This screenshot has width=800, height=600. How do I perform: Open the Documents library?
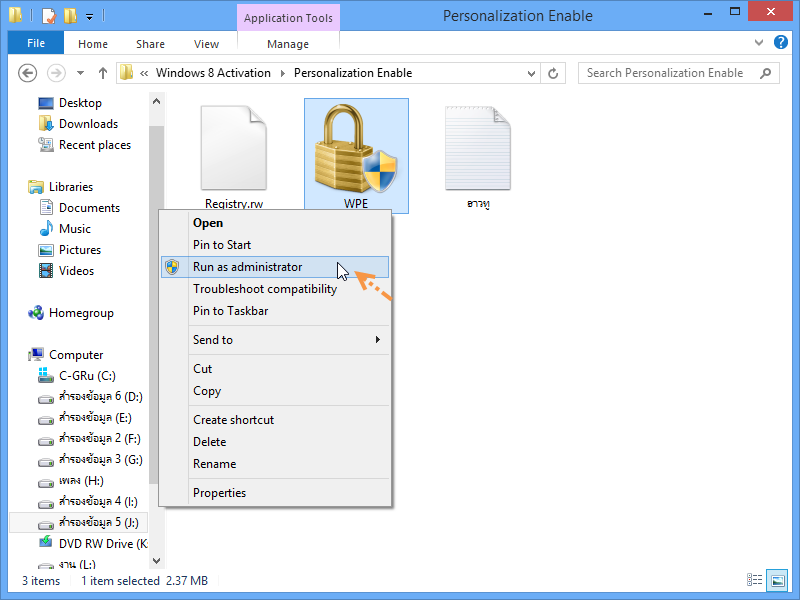pyautogui.click(x=79, y=208)
